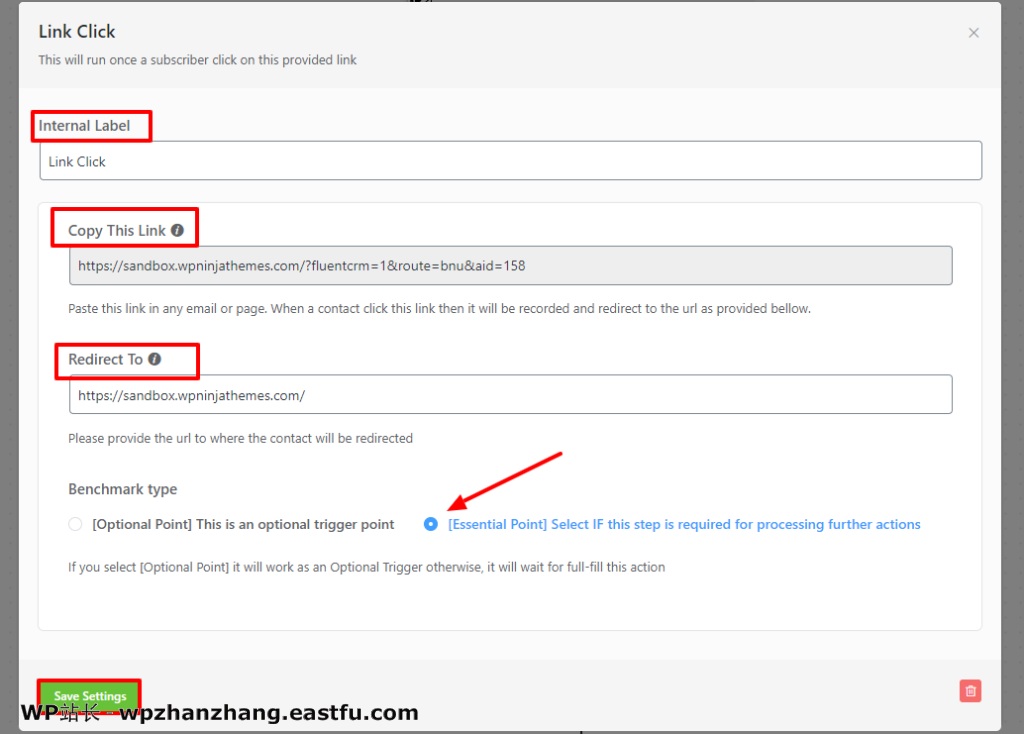
Task: Click the 'If you select [Optional Point]' note
Action: (366, 567)
